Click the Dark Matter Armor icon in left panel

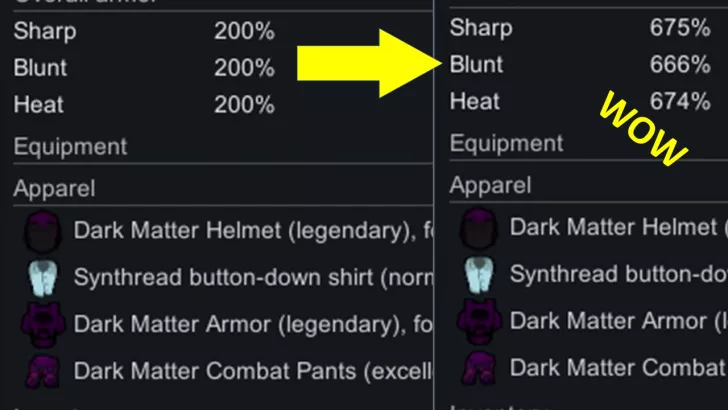(x=42, y=324)
